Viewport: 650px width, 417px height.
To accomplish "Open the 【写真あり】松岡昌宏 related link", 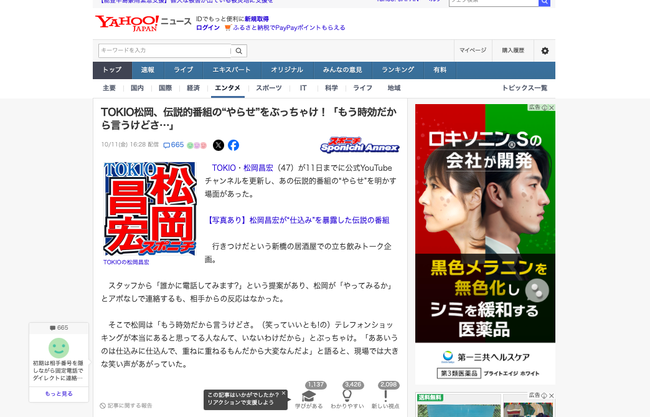I will click(x=297, y=220).
